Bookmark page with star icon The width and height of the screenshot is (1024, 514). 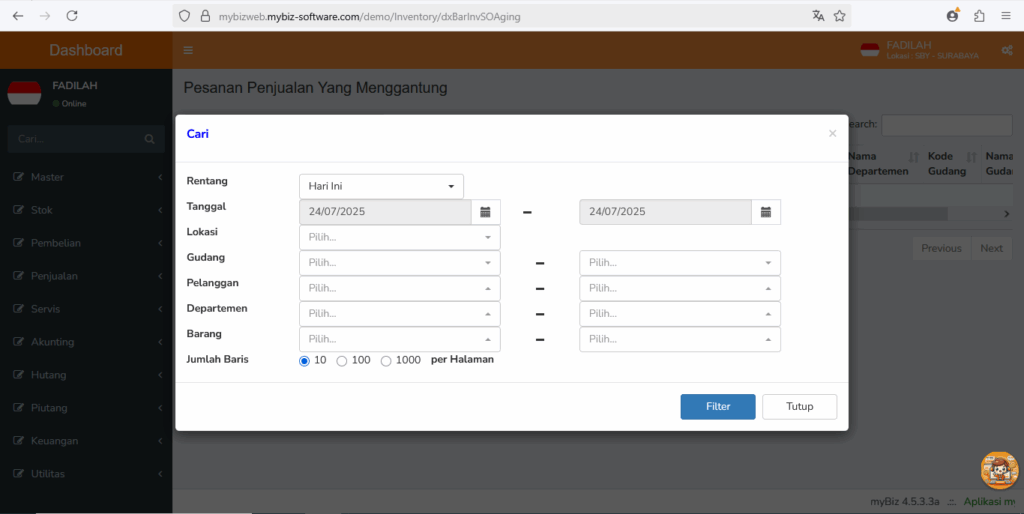point(840,16)
